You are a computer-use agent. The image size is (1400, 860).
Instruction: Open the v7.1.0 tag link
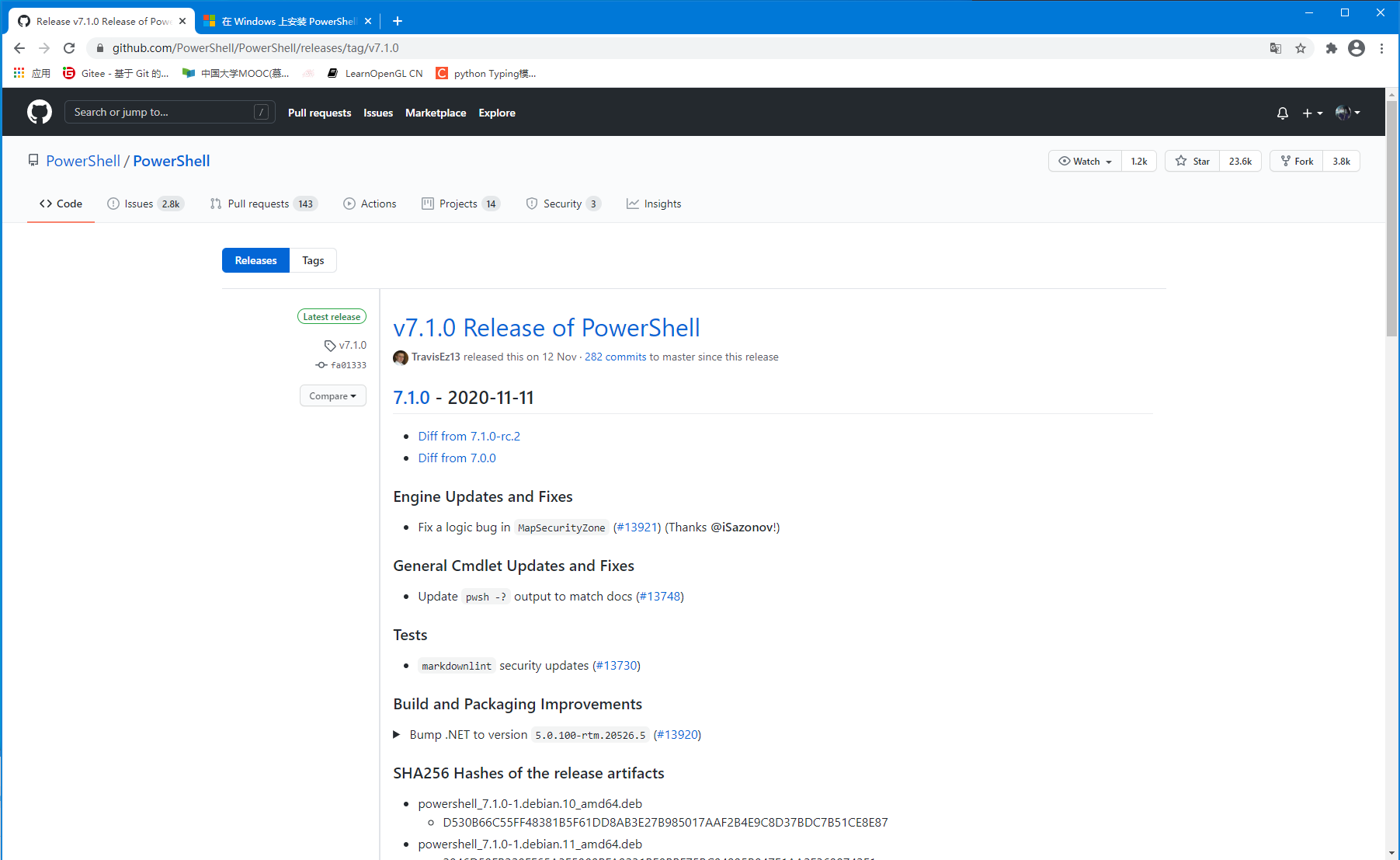click(346, 345)
